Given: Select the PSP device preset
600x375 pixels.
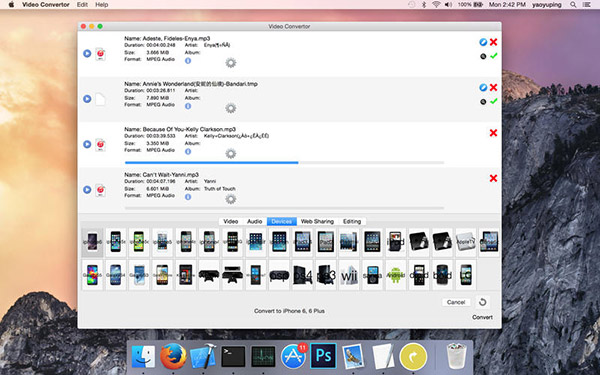Looking at the screenshot, I should click(279, 275).
